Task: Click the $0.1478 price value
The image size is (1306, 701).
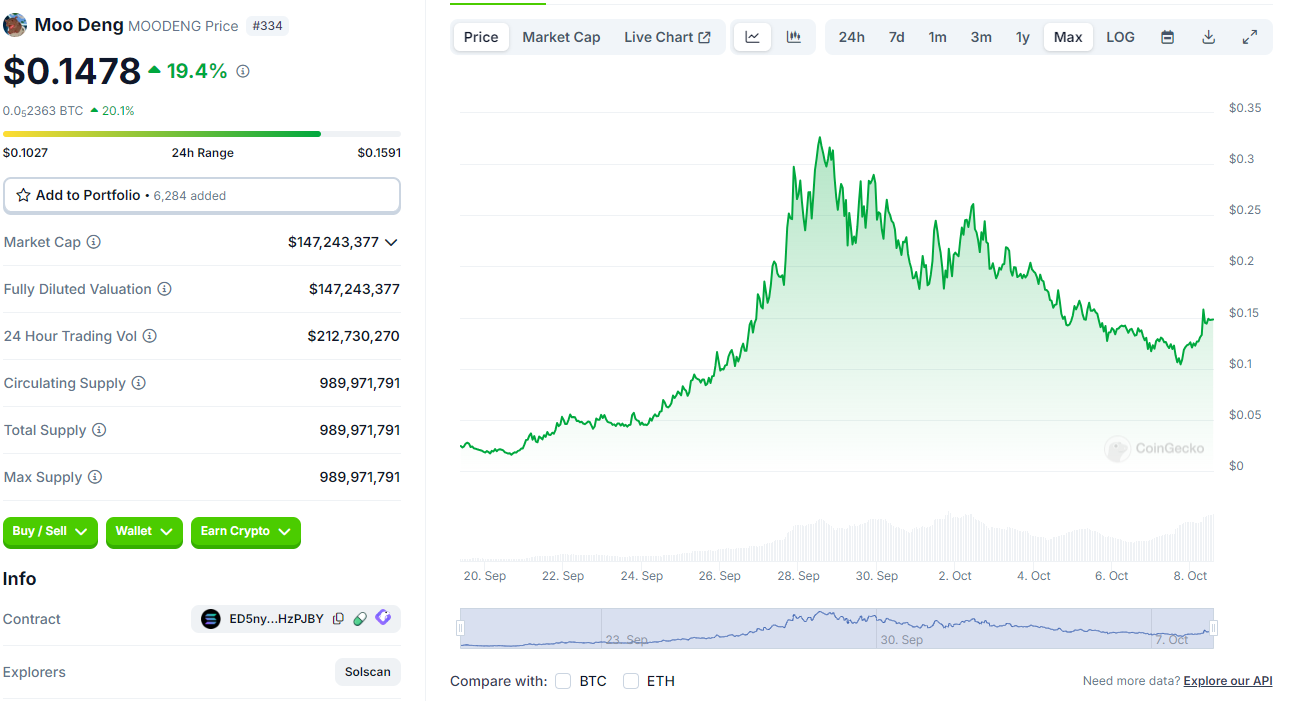Action: pyautogui.click(x=72, y=72)
